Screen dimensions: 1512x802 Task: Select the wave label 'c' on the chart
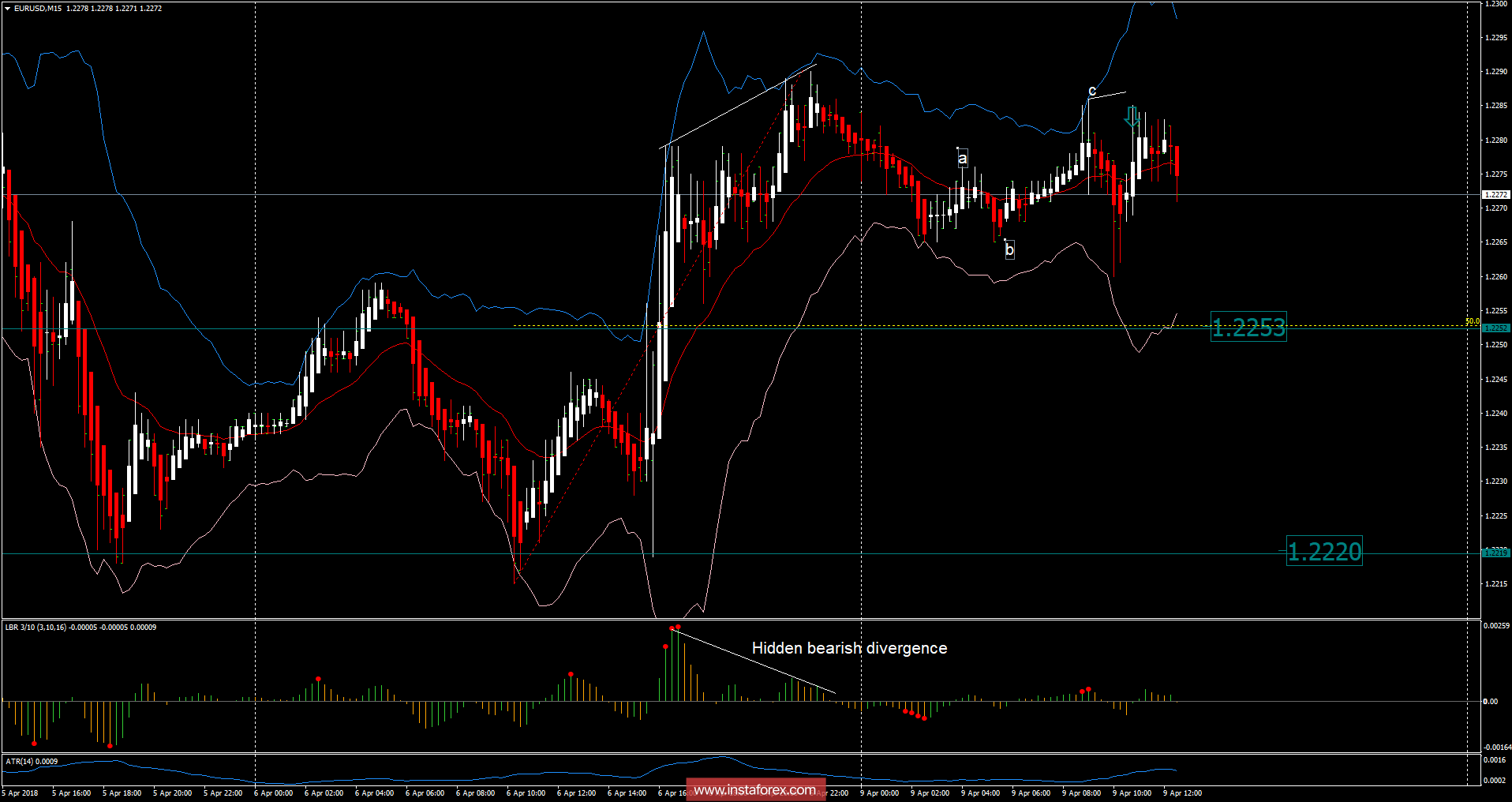pyautogui.click(x=1092, y=91)
